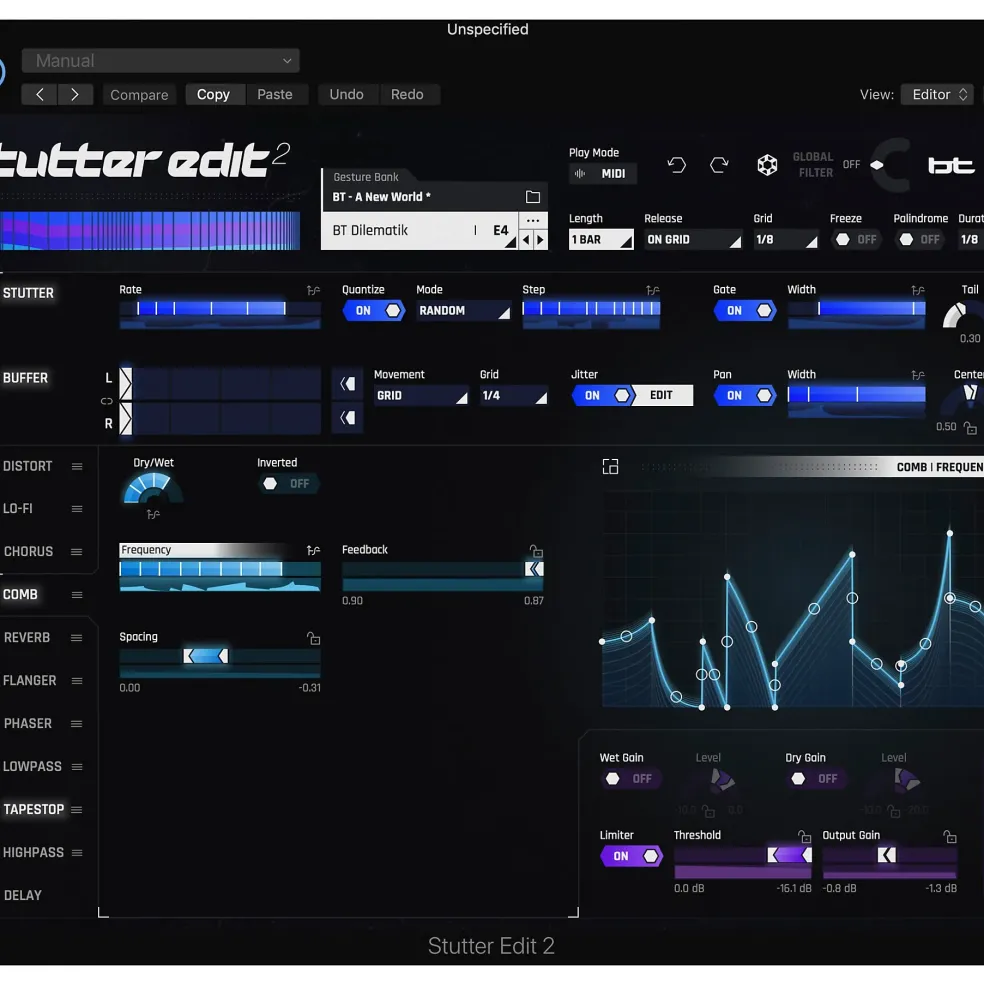Screen dimensions: 984x985
Task: Open the three-dots gesture options menu
Action: pos(532,220)
